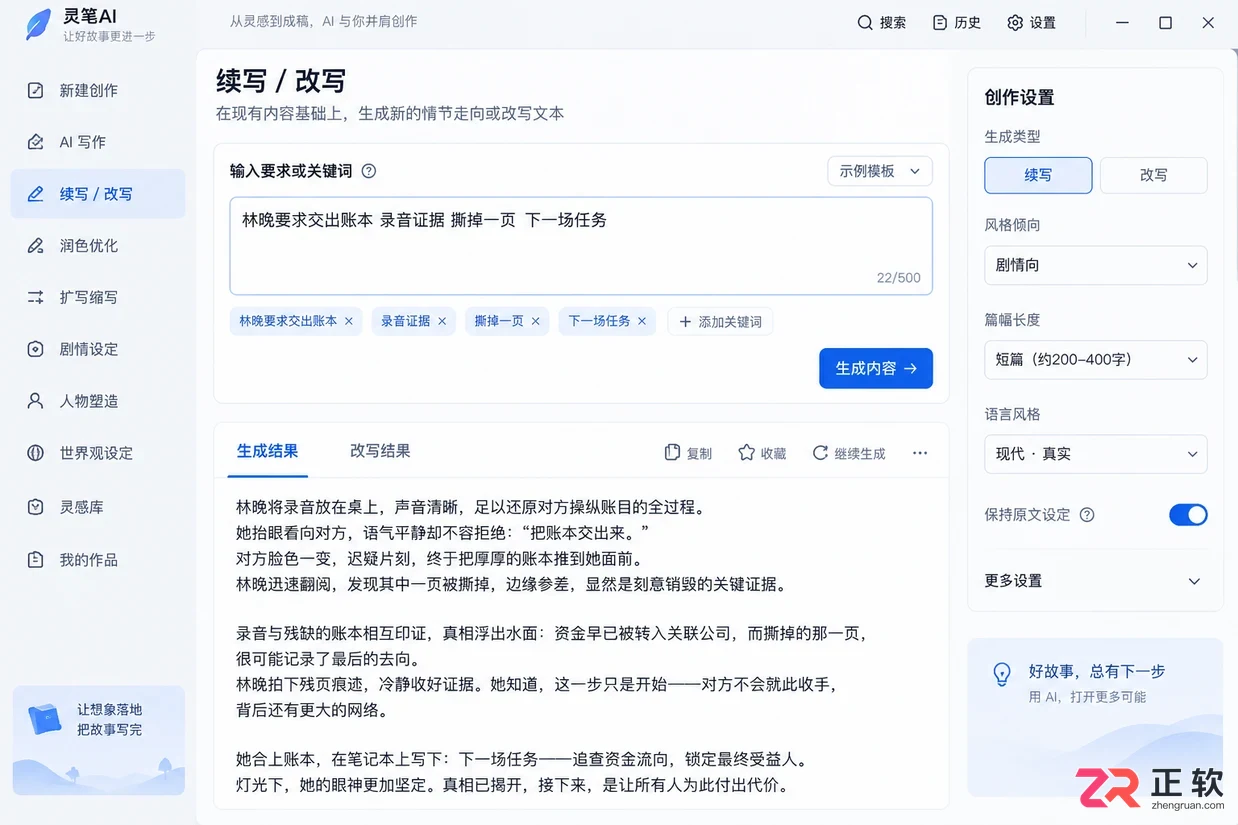Remove the 林晚要求交出账本 keyword tag
Screen dimensions: 1238x825
(x=349, y=321)
